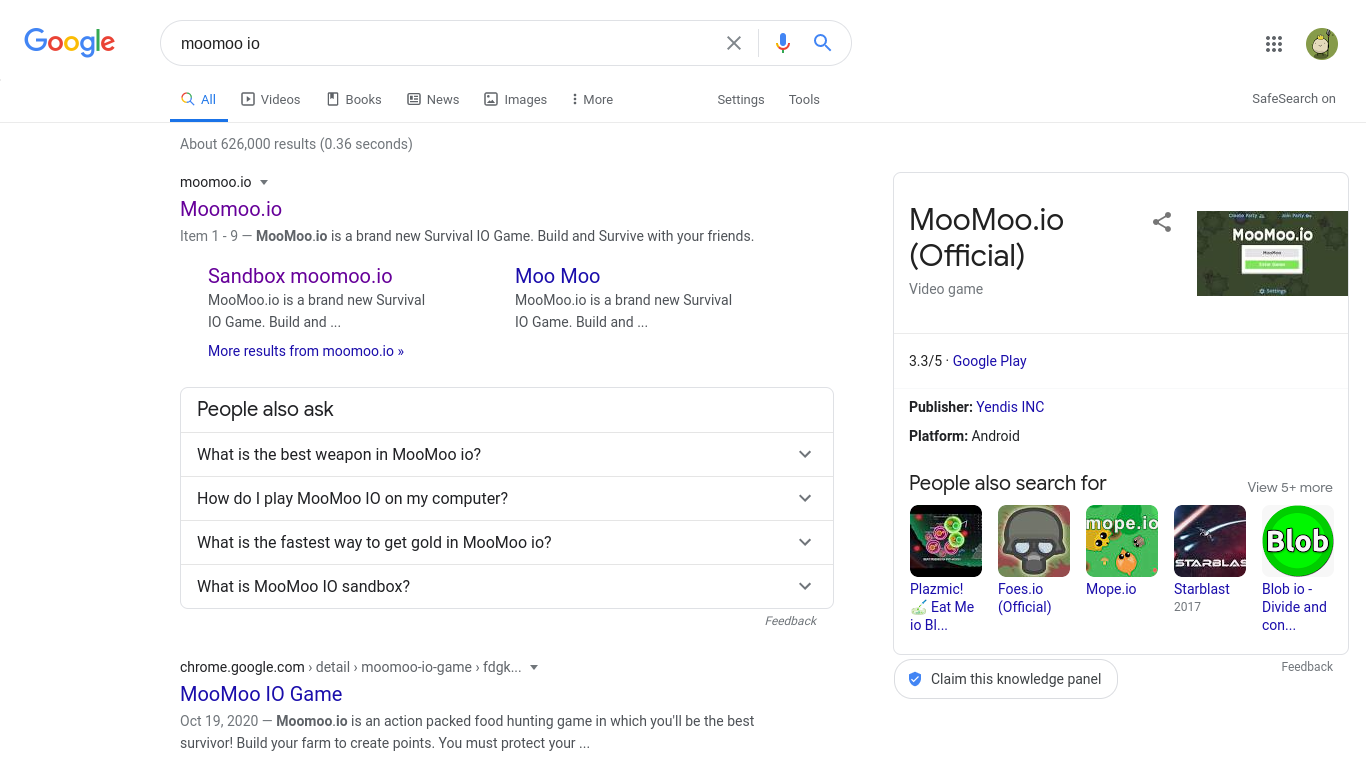Click the SafeSearch on label

point(1294,98)
